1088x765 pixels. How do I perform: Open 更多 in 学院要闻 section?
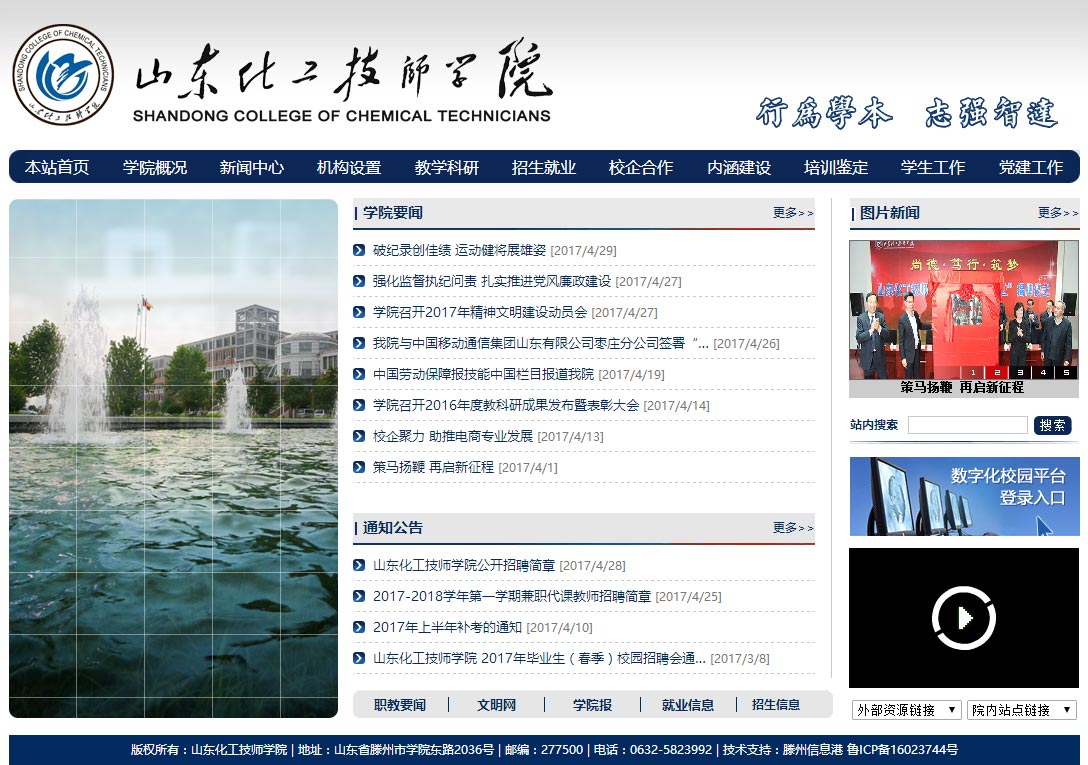(x=792, y=213)
